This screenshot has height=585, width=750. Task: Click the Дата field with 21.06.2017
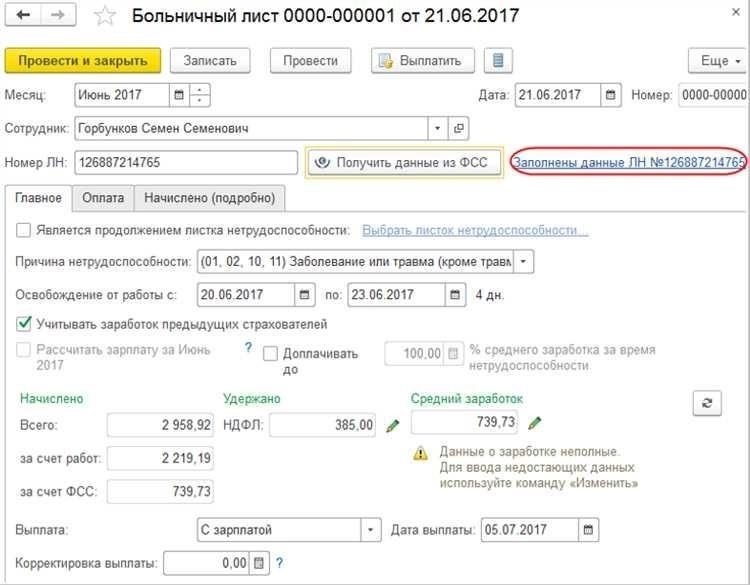(x=558, y=95)
